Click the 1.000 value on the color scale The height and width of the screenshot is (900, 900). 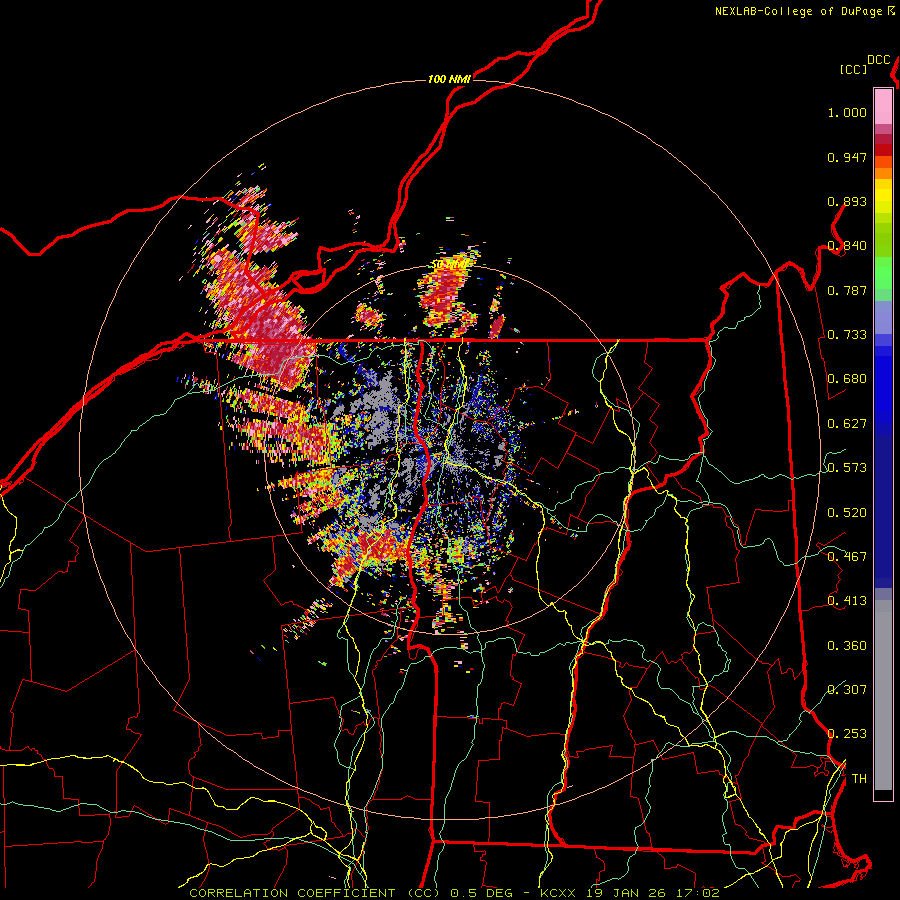[x=847, y=112]
